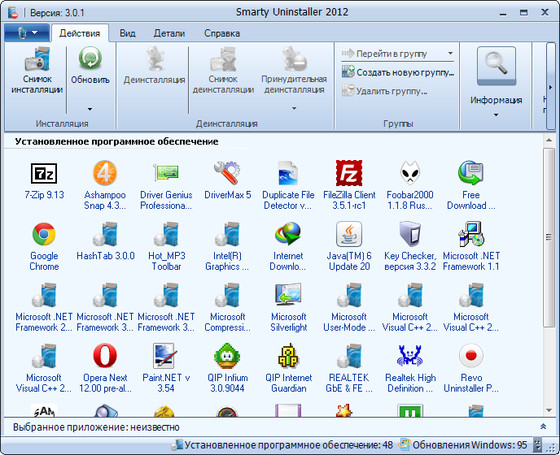Expand the Обновить dropdown arrow
Image resolution: width=560 pixels, height=455 pixels.
(90, 109)
